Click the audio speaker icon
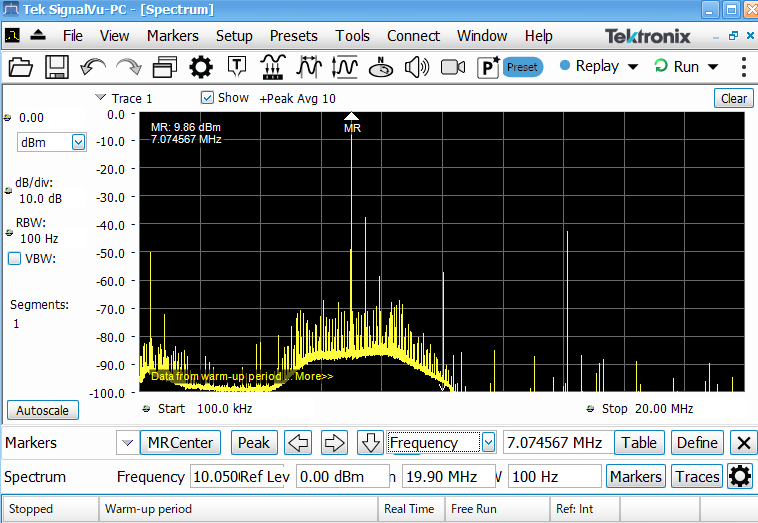 417,67
